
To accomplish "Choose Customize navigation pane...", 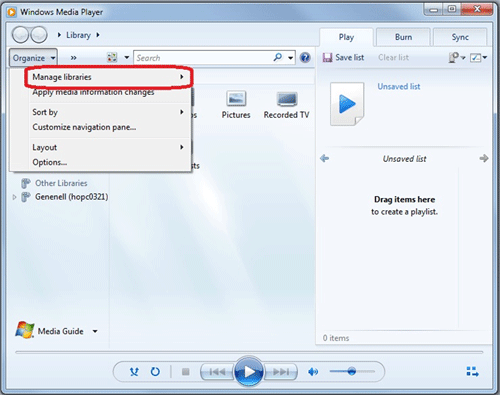I will (x=108, y=127).
